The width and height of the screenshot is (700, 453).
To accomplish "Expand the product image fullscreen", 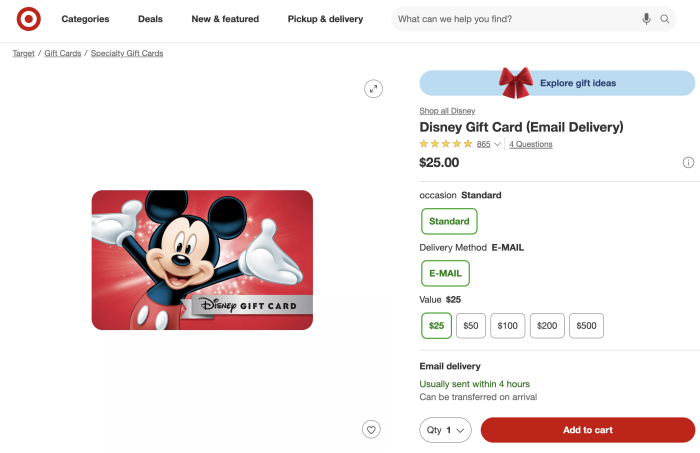I will point(373,89).
